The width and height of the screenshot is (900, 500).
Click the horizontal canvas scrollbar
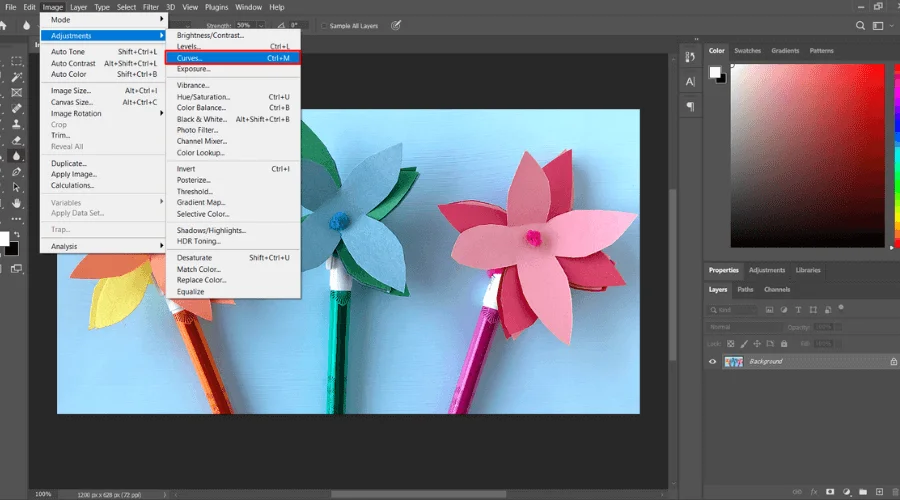coord(418,494)
